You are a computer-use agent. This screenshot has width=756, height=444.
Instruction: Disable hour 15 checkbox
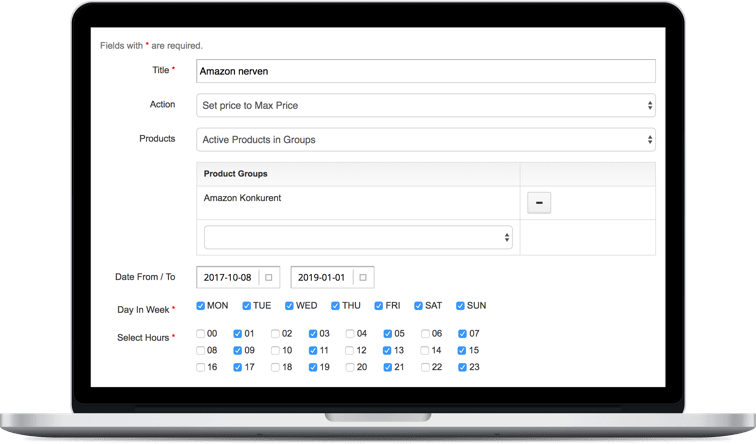click(462, 350)
